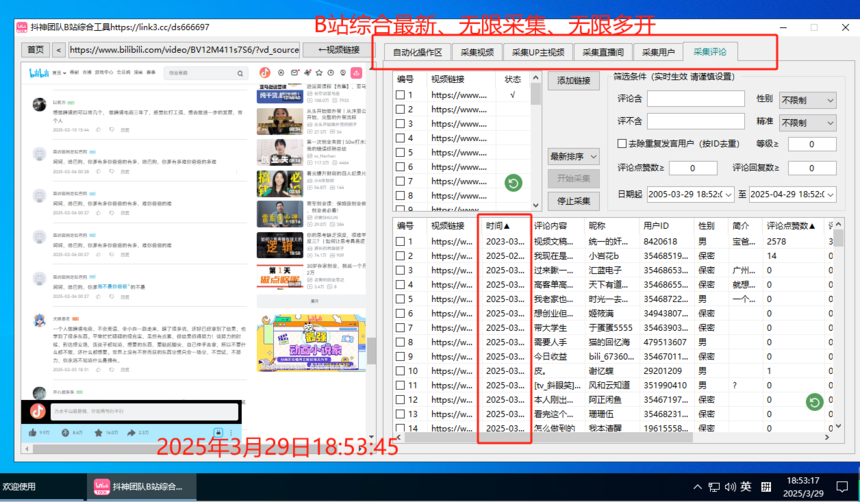860x502 pixels.
Task: Expand the 首页 menu in bilibili nav
Action: coord(60,72)
